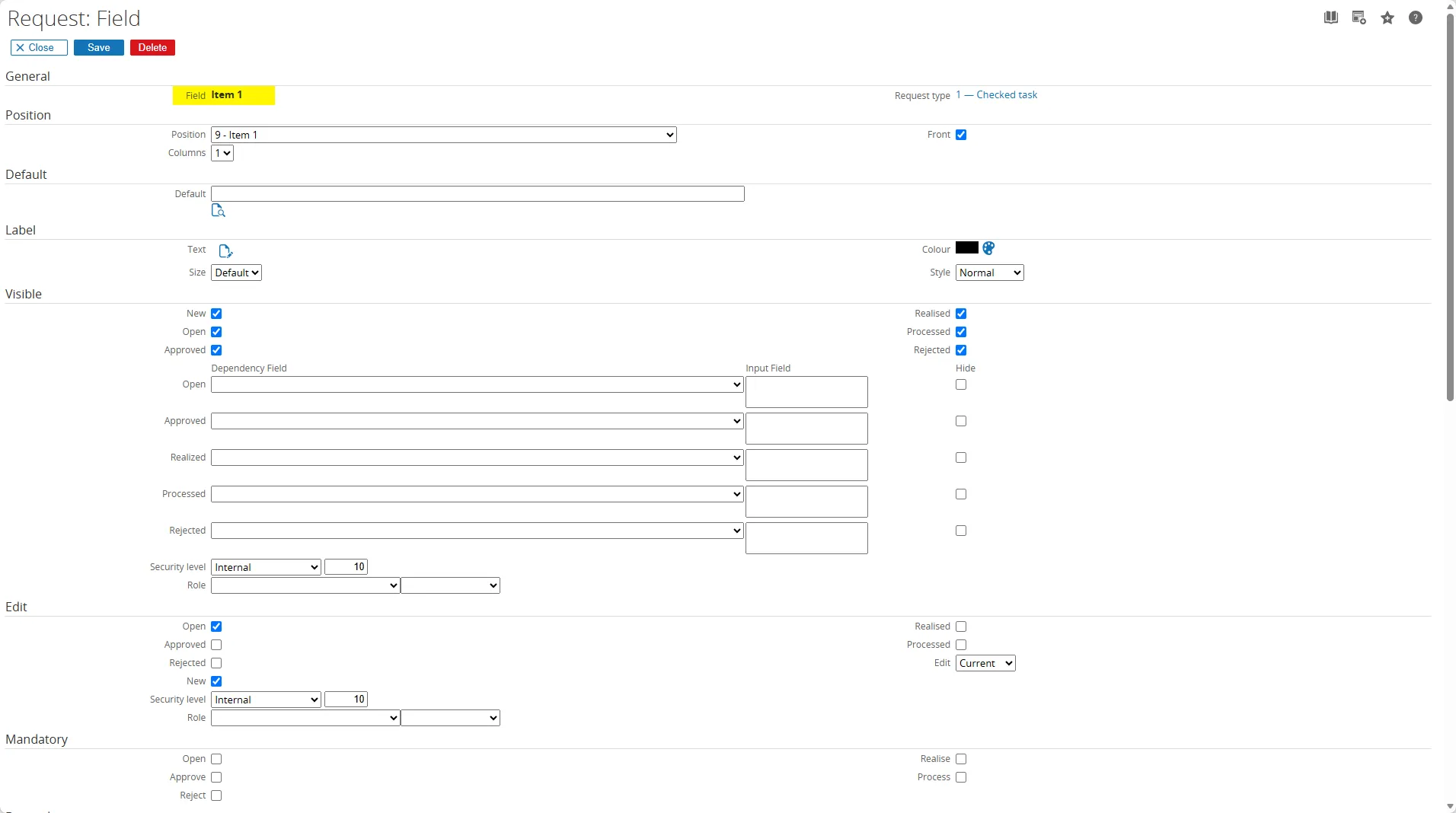This screenshot has width=1456, height=813.
Task: Open the label Style dropdown set to Normal
Action: 989,273
